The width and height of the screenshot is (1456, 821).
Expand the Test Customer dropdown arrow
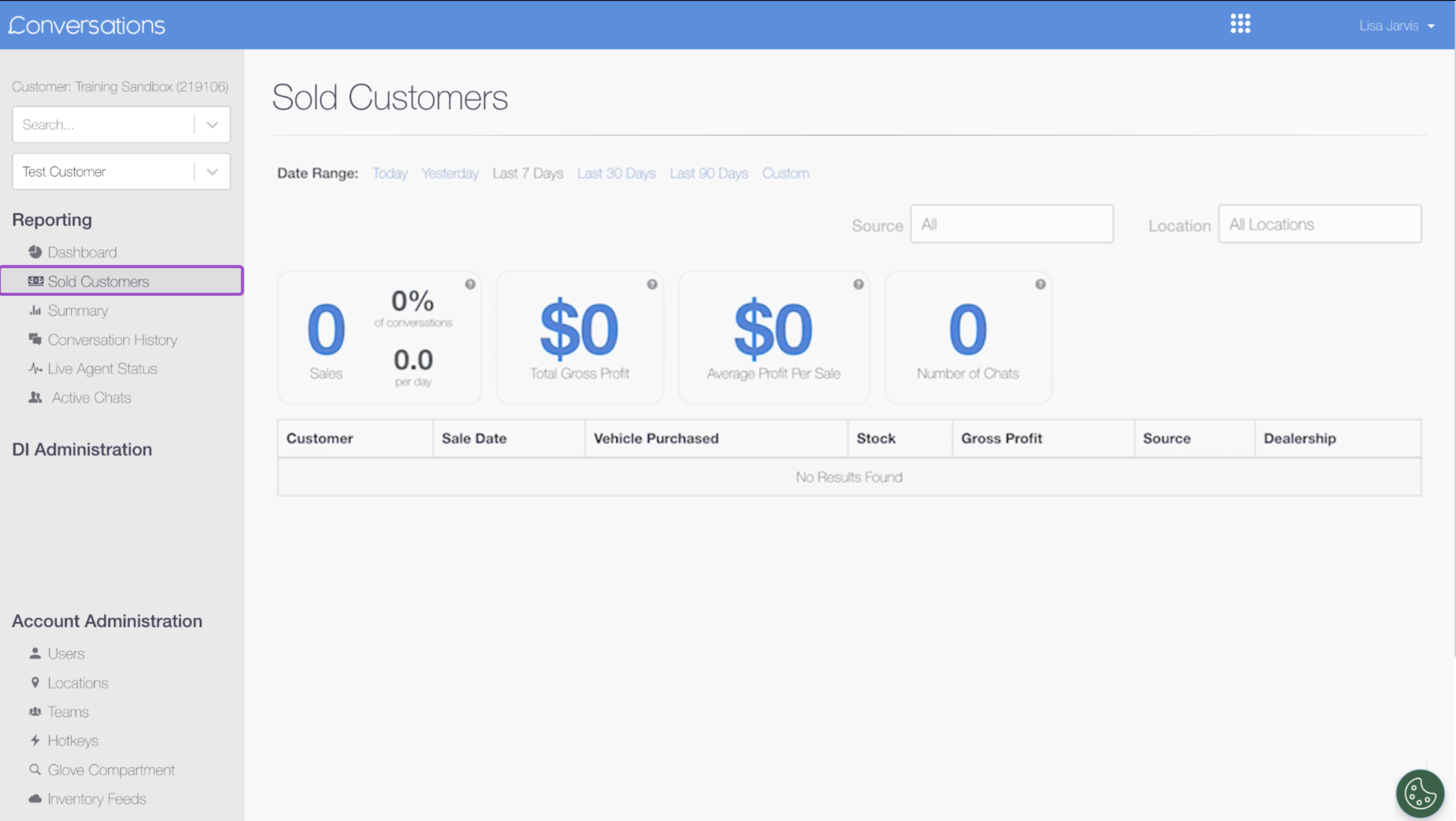(212, 171)
